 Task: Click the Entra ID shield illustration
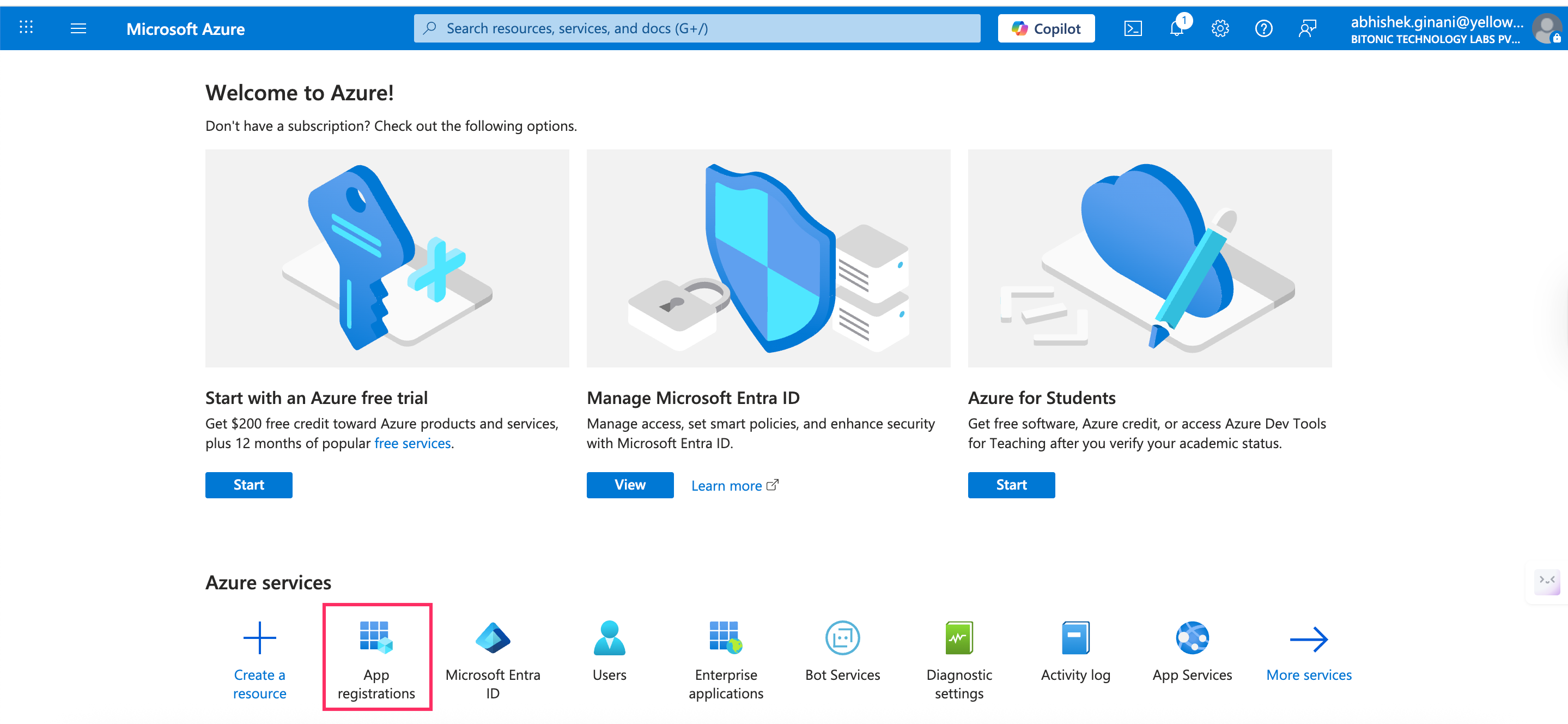tap(768, 258)
